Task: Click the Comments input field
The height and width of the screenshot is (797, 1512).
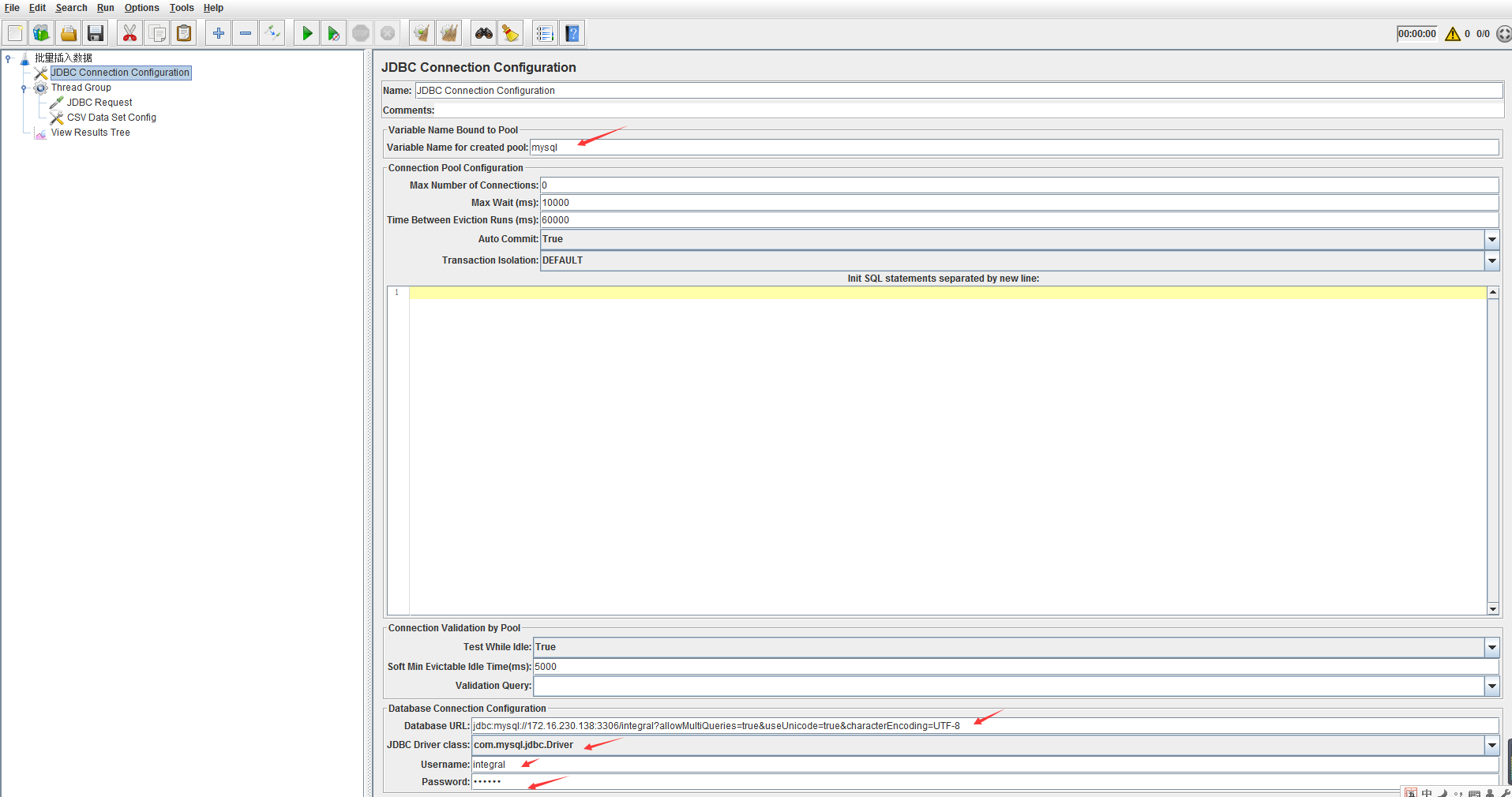Action: [x=969, y=110]
